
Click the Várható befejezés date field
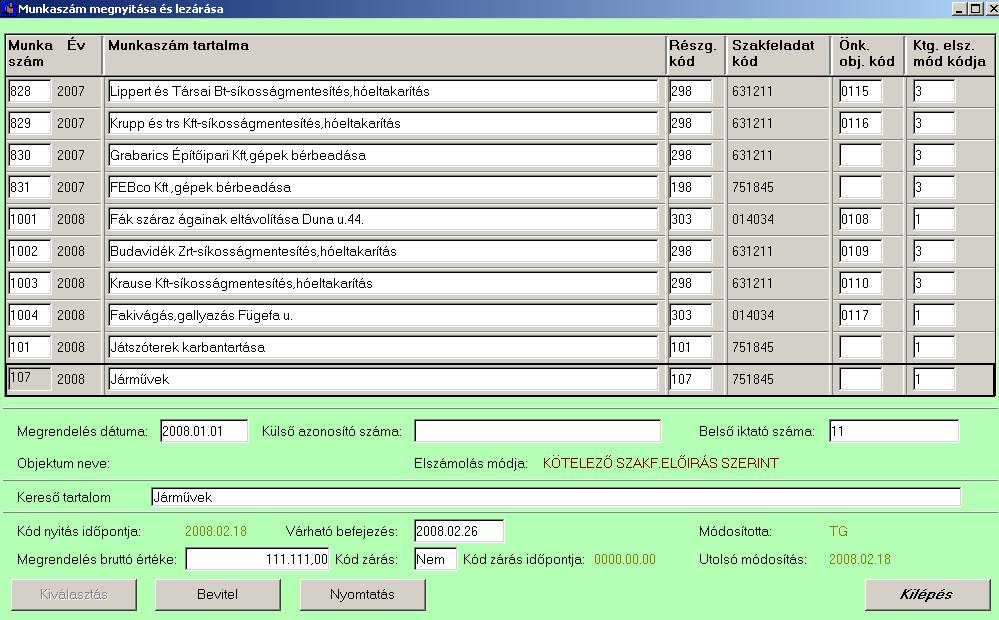click(459, 531)
